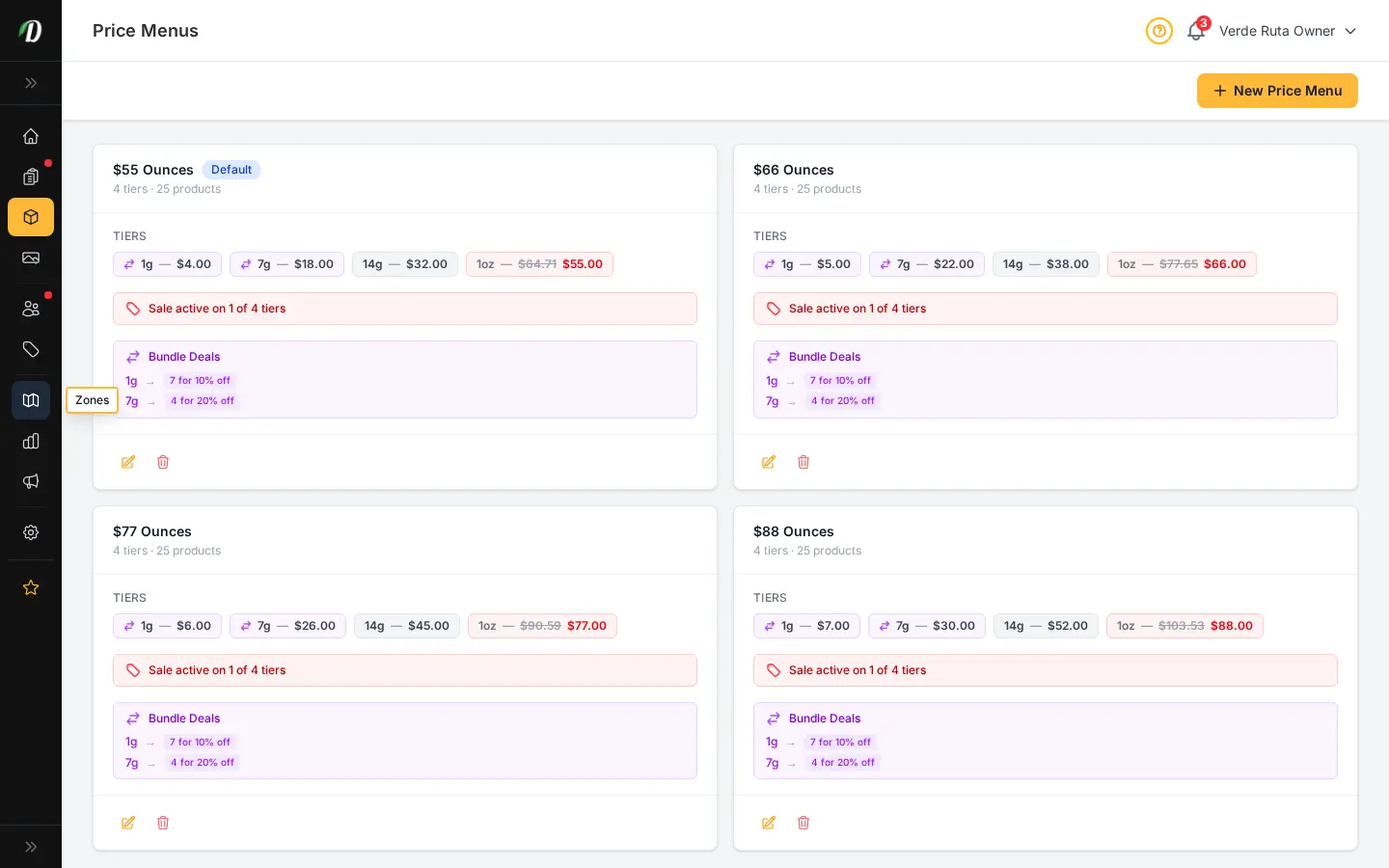Open the notifications bell icon
Viewport: 1389px width, 868px height.
[x=1196, y=31]
